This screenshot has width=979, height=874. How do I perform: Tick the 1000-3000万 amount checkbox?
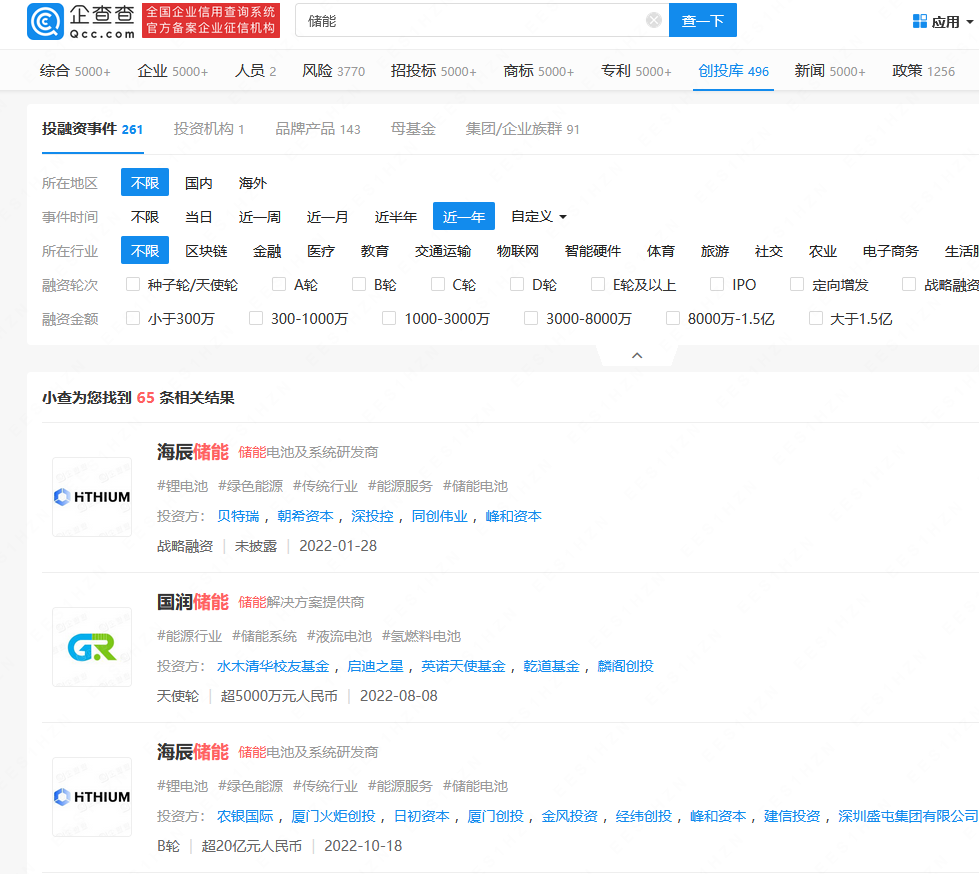389,318
